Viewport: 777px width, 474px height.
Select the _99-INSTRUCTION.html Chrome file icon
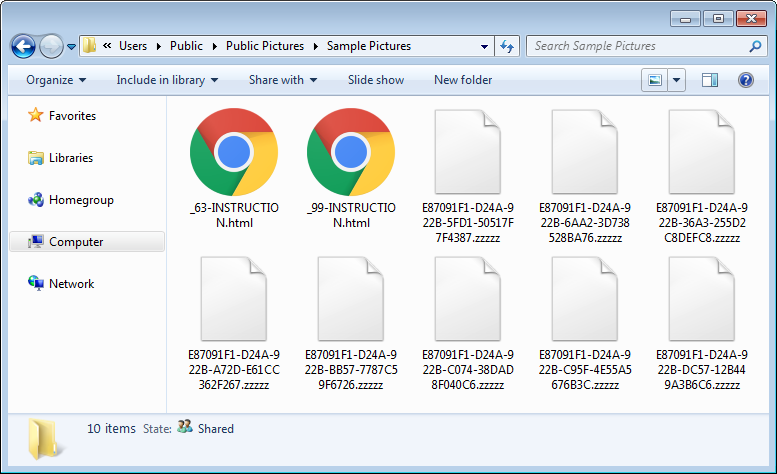[351, 152]
